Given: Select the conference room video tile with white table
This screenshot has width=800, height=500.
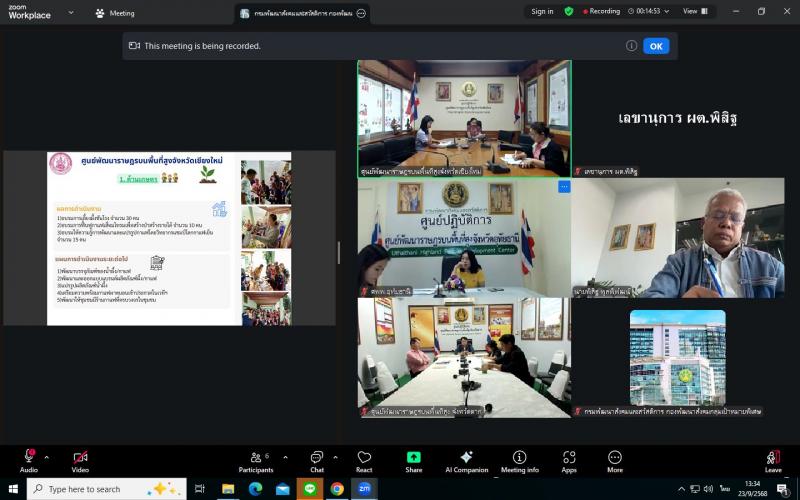Looking at the screenshot, I should (x=464, y=358).
